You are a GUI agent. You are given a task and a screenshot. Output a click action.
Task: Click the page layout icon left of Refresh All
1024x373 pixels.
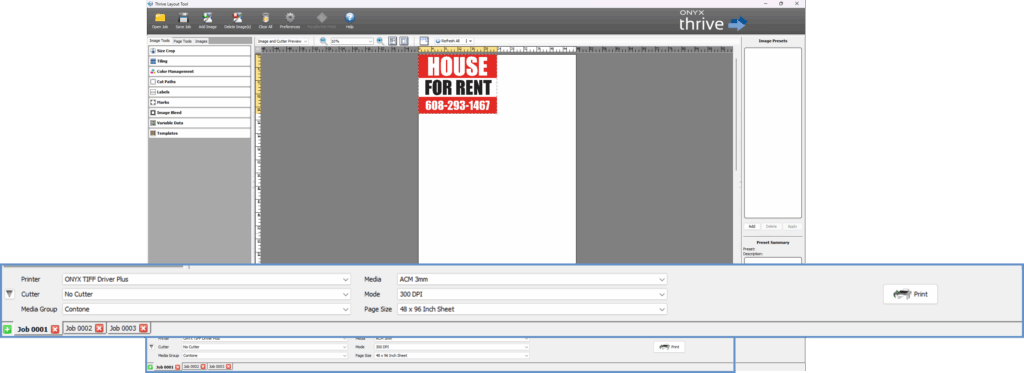424,41
